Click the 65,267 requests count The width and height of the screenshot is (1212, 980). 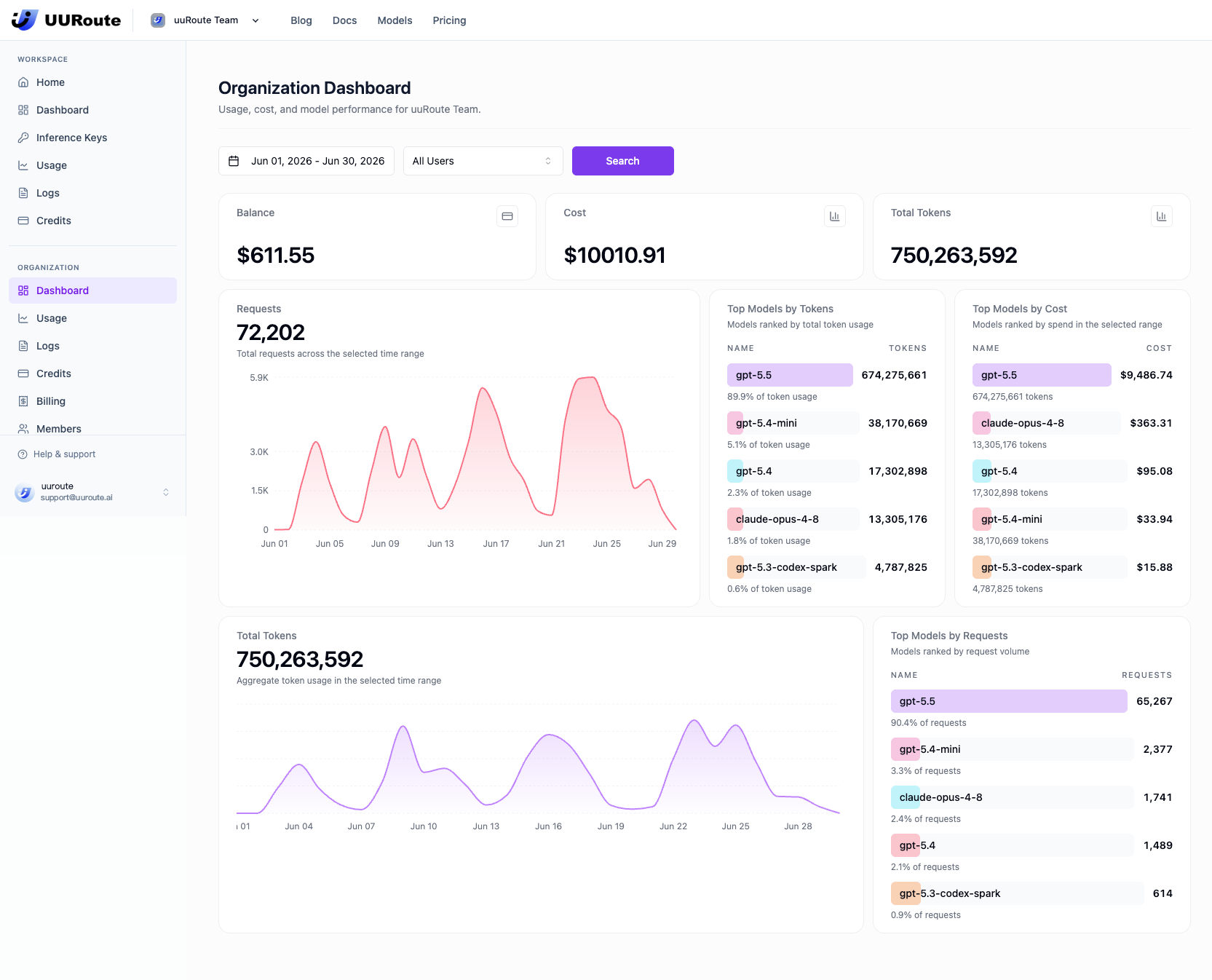(x=1154, y=701)
